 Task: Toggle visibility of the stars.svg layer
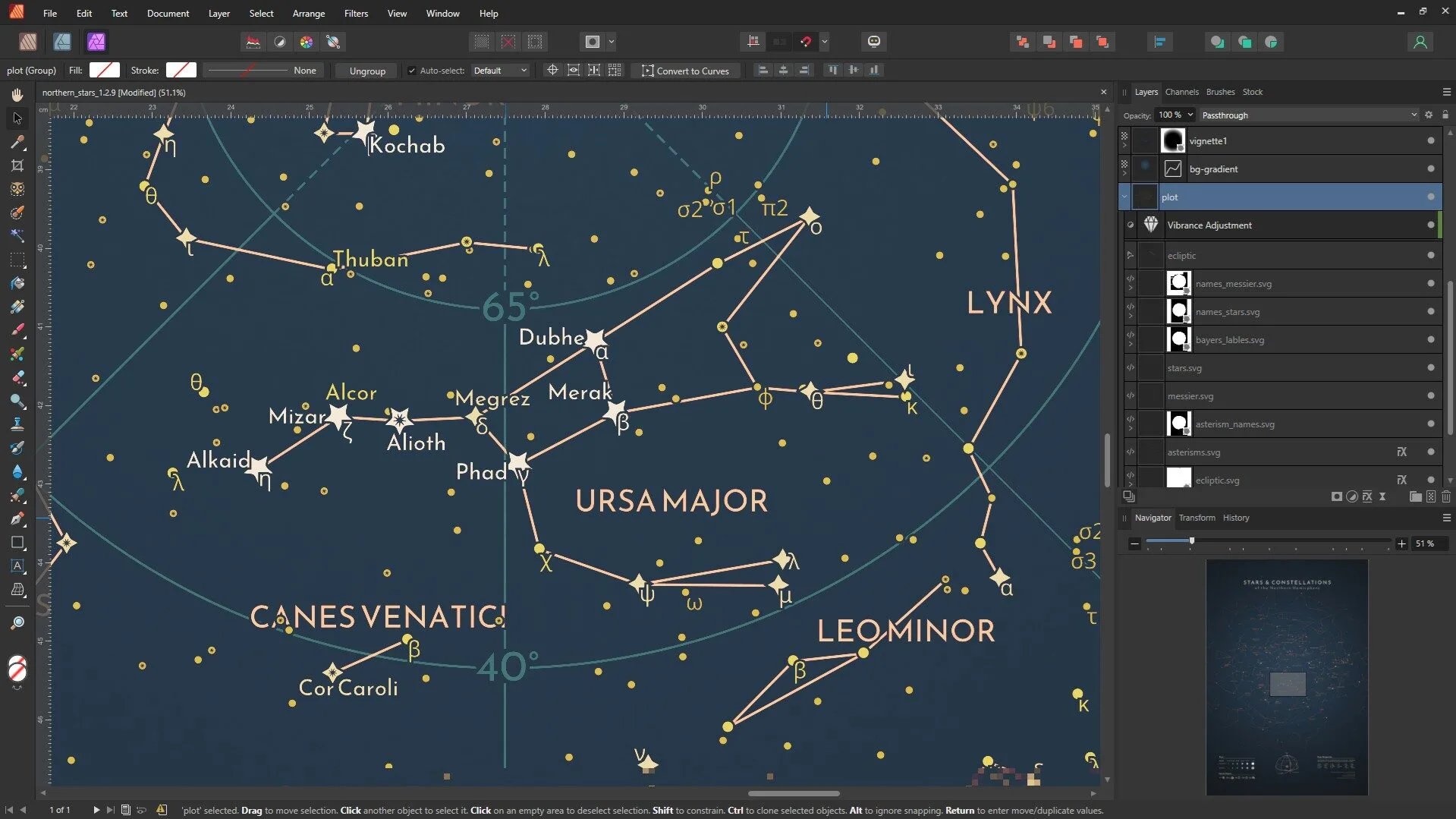1429,367
